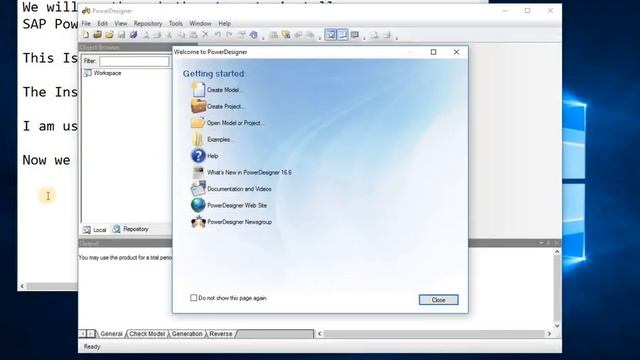Open the Help menu in the menu bar
This screenshot has height=360, width=640.
point(224,23)
